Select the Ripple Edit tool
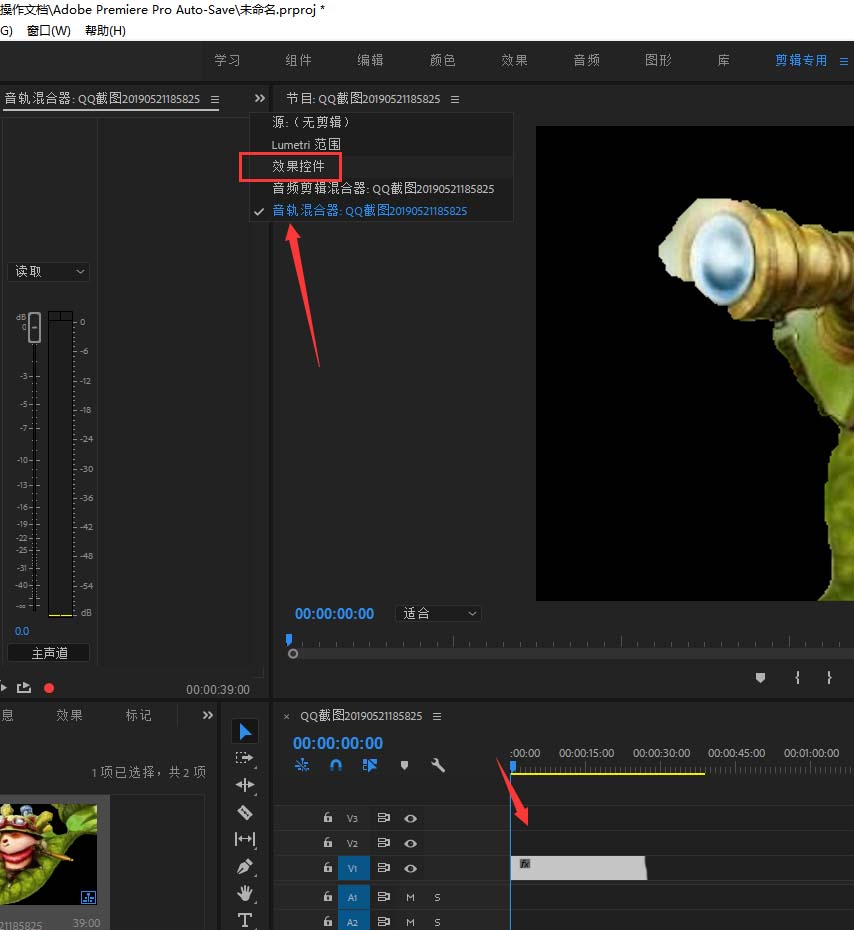This screenshot has width=854, height=930. pyautogui.click(x=245, y=785)
